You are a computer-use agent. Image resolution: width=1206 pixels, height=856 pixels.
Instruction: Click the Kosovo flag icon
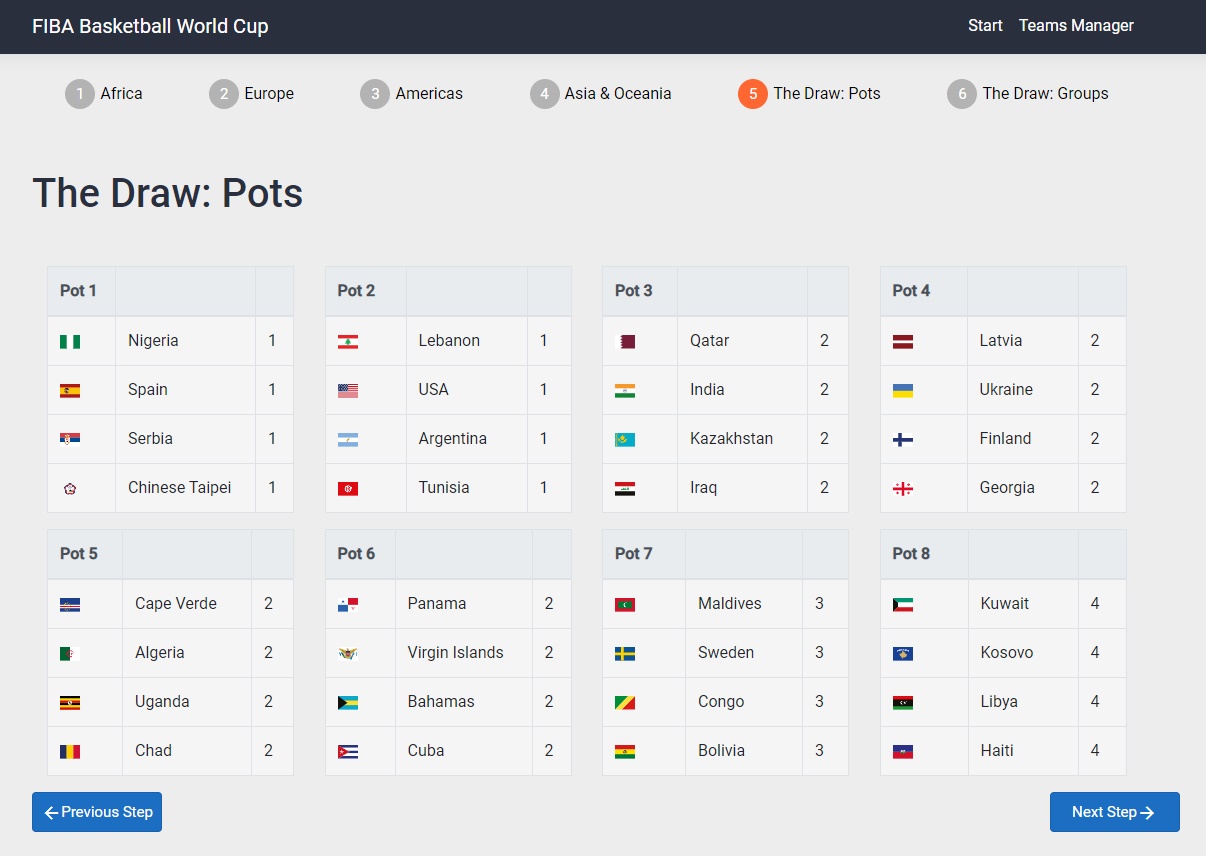click(903, 653)
